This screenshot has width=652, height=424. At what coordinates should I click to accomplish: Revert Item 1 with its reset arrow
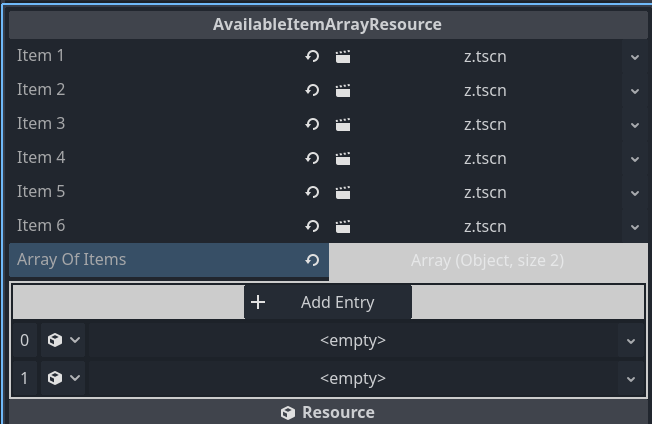(x=312, y=56)
